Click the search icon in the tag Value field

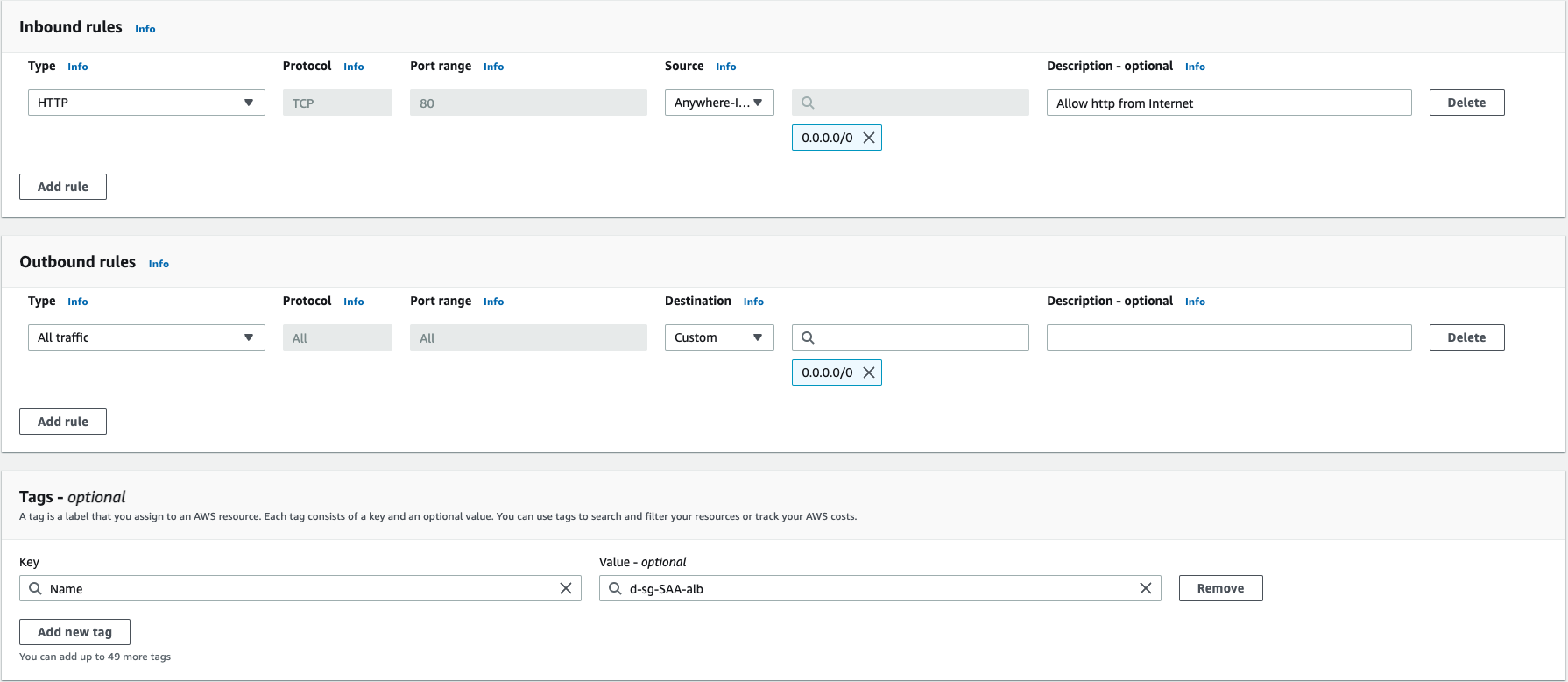tap(616, 588)
